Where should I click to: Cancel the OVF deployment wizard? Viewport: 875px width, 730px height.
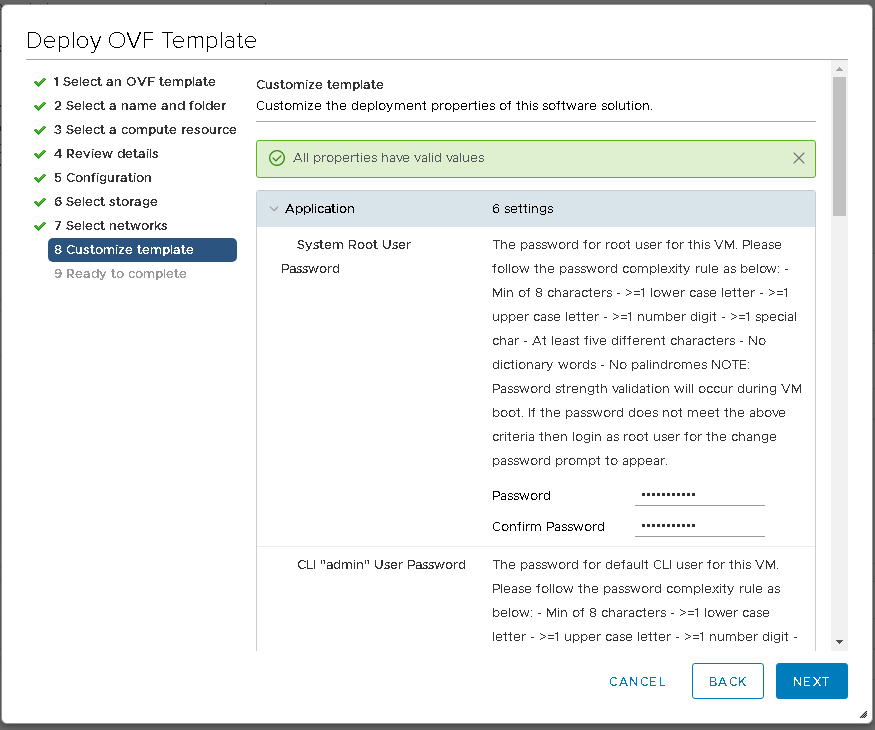637,681
